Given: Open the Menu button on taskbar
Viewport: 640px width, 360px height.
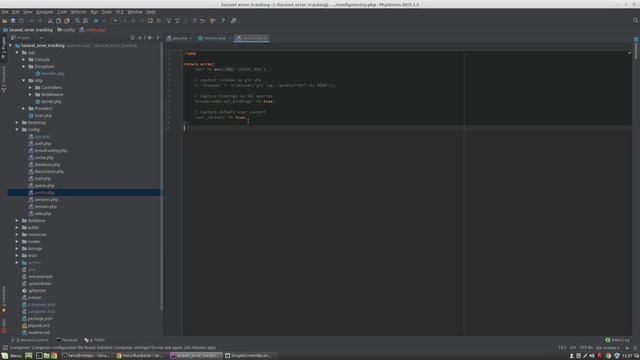Looking at the screenshot, I should 11,356.
